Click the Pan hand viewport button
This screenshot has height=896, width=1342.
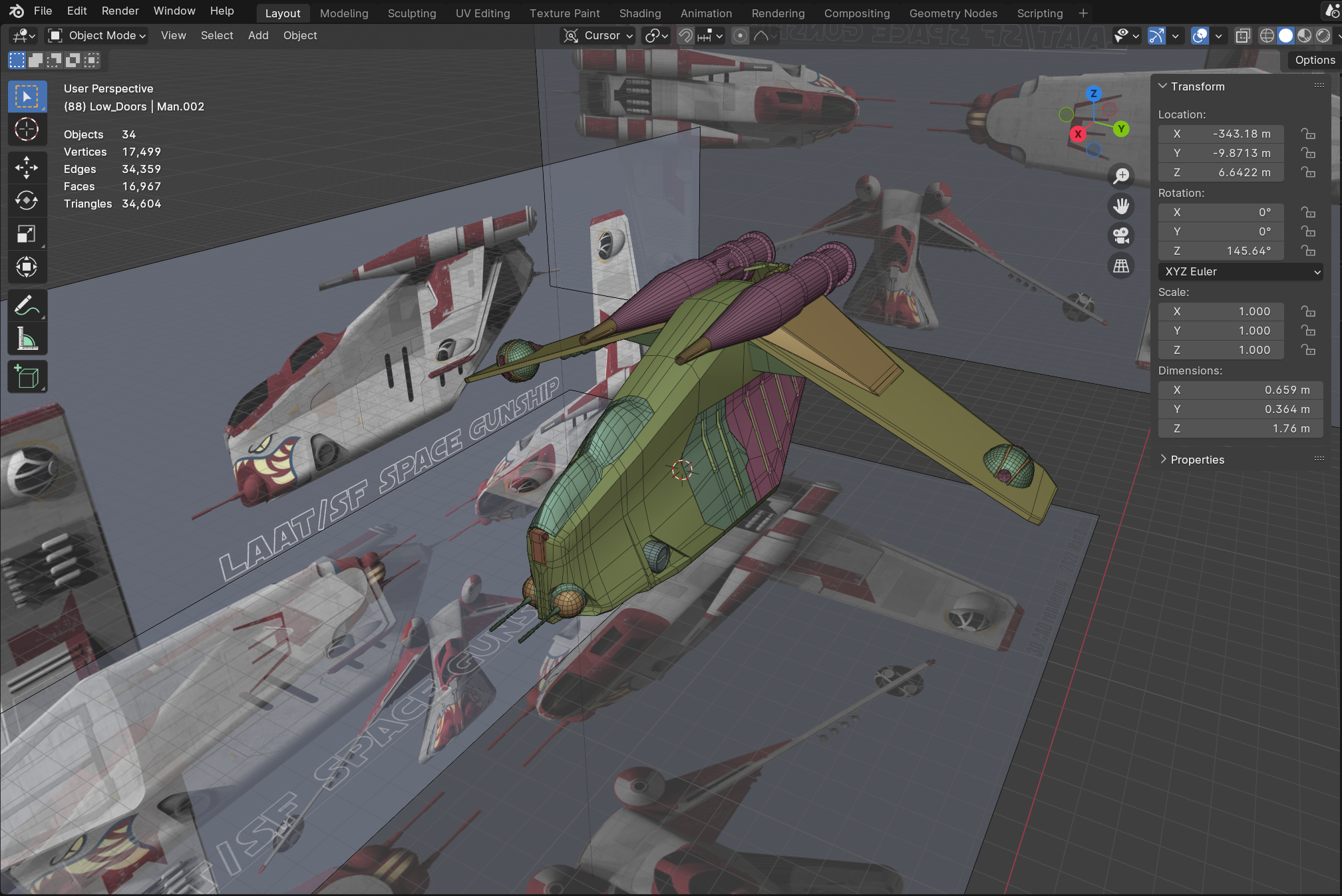1121,206
